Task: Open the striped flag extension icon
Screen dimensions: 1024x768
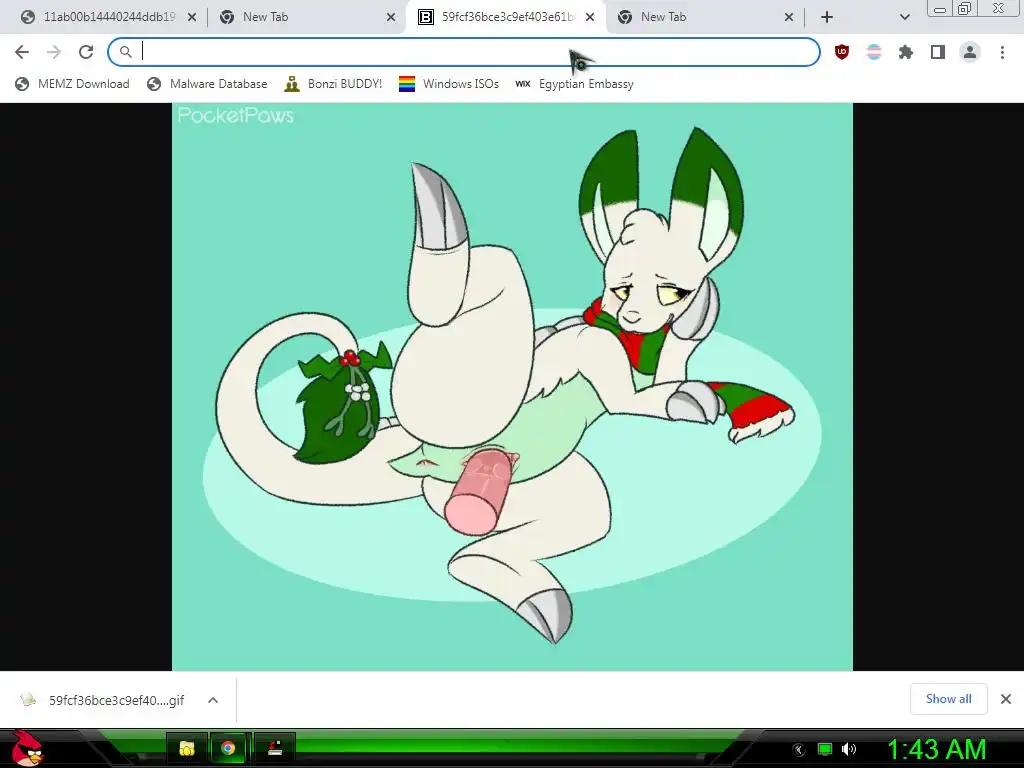Action: pyautogui.click(x=874, y=52)
